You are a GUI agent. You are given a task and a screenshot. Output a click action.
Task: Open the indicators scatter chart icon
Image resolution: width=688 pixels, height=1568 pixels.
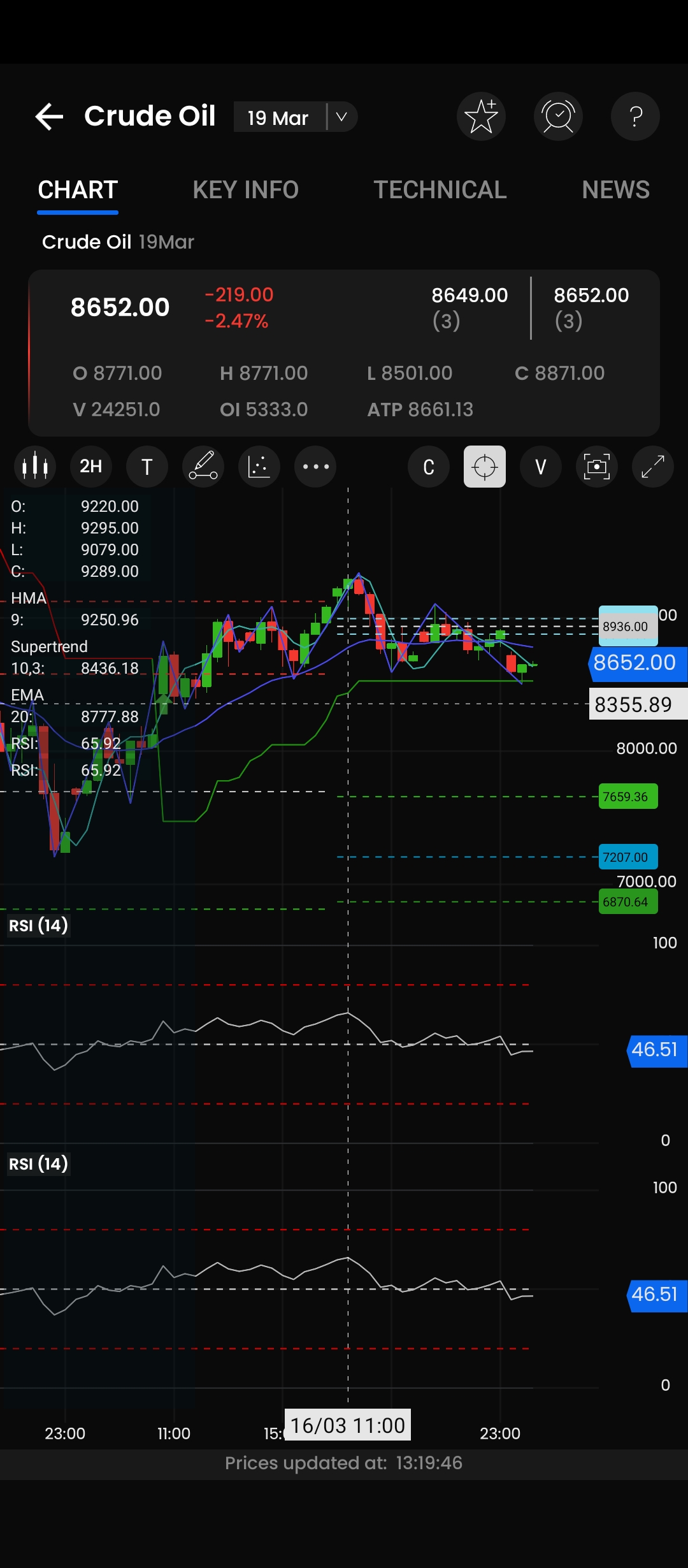(259, 467)
